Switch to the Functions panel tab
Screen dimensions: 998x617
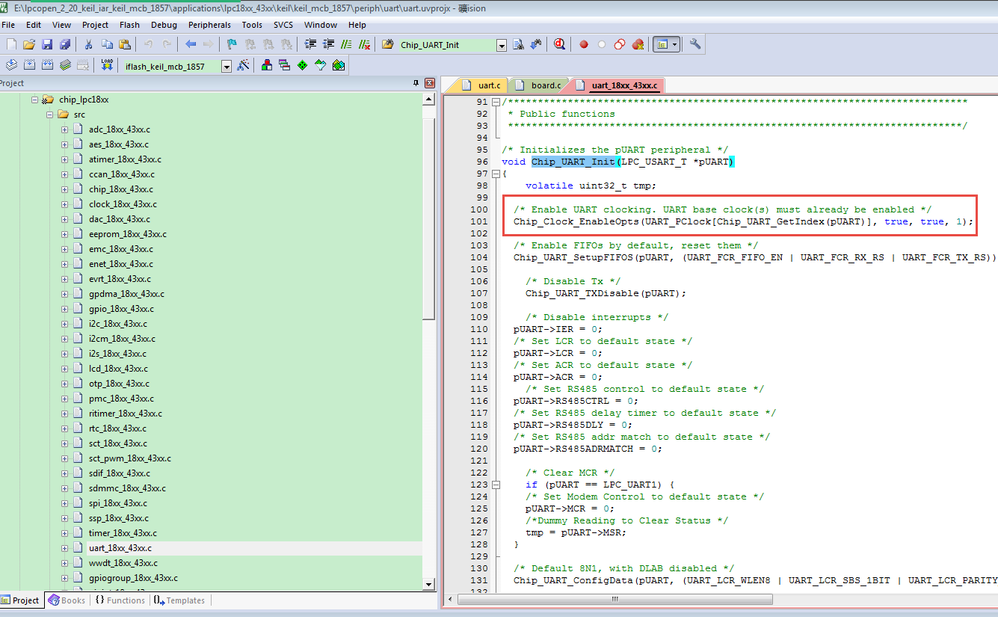[120, 600]
